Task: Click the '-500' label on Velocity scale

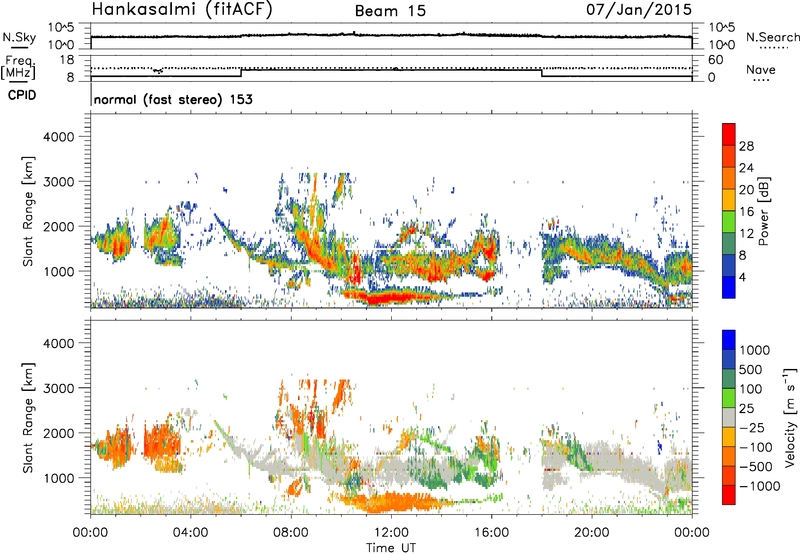Action: pos(756,467)
